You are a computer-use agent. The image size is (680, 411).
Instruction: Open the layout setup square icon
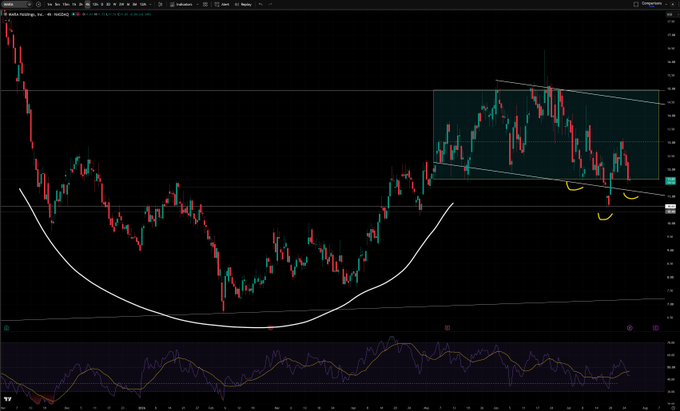(x=636, y=4)
